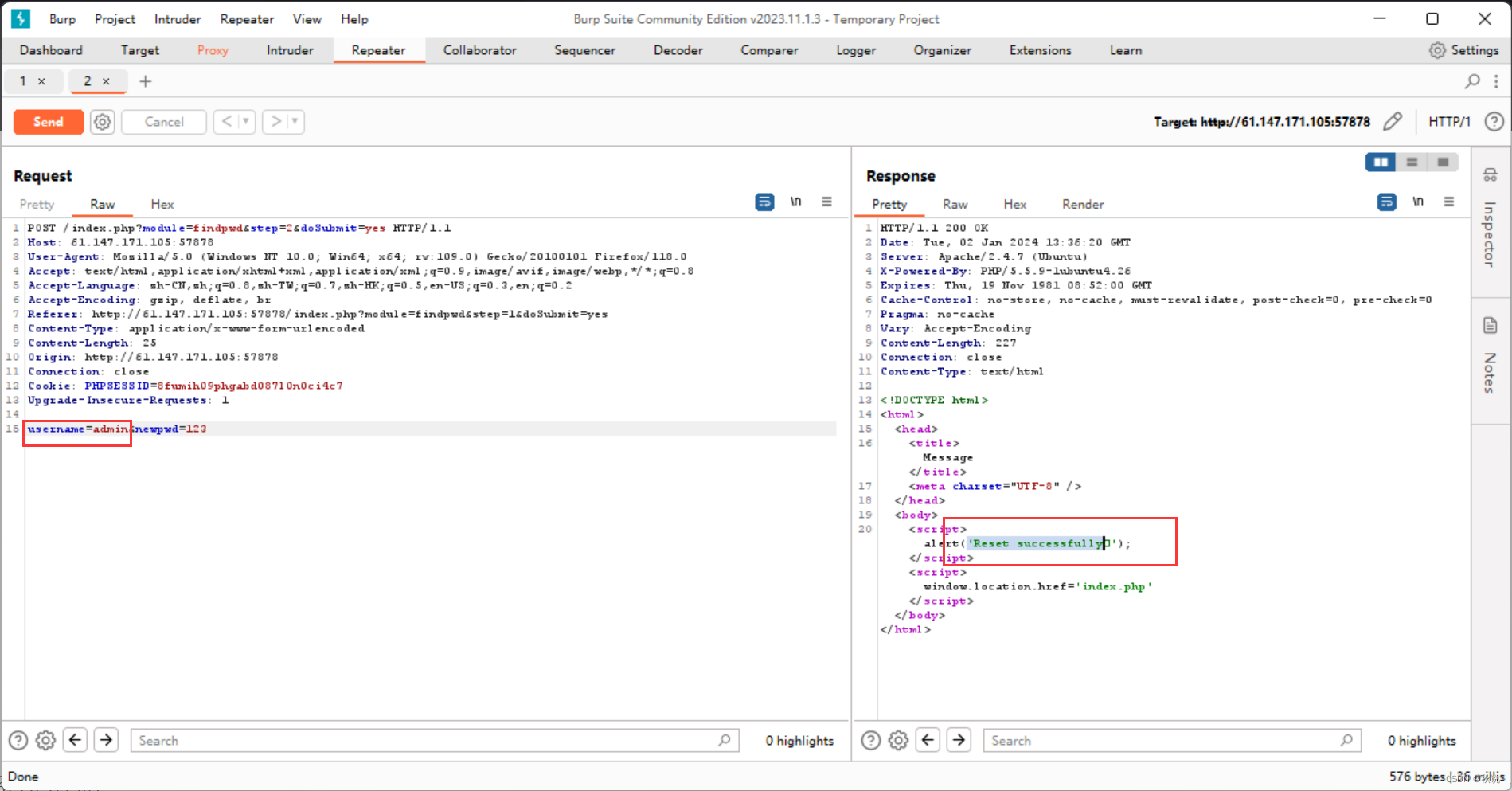This screenshot has height=791, width=1512.
Task: Open response editor hamburger menu
Action: click(1449, 202)
